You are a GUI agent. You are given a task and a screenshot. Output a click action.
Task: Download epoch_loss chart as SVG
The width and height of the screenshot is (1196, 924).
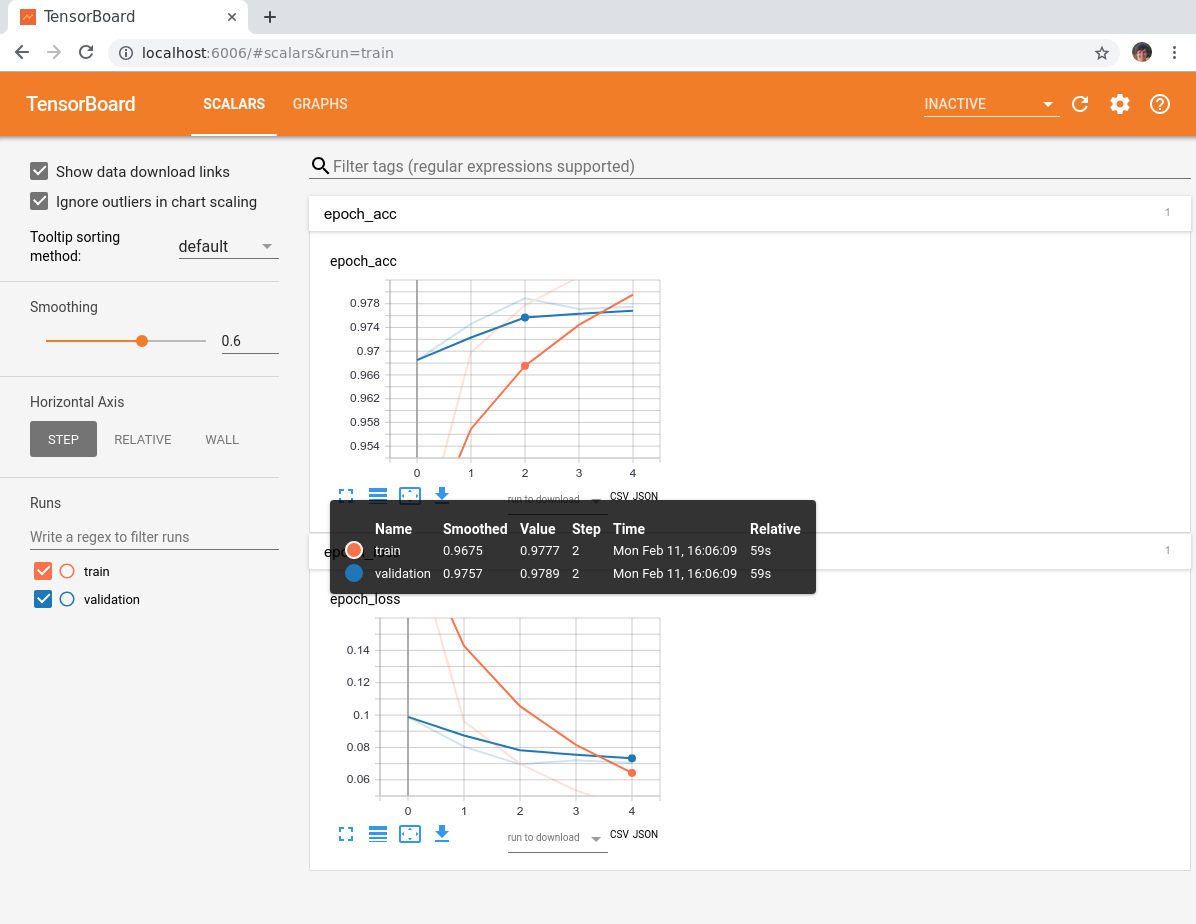point(442,834)
